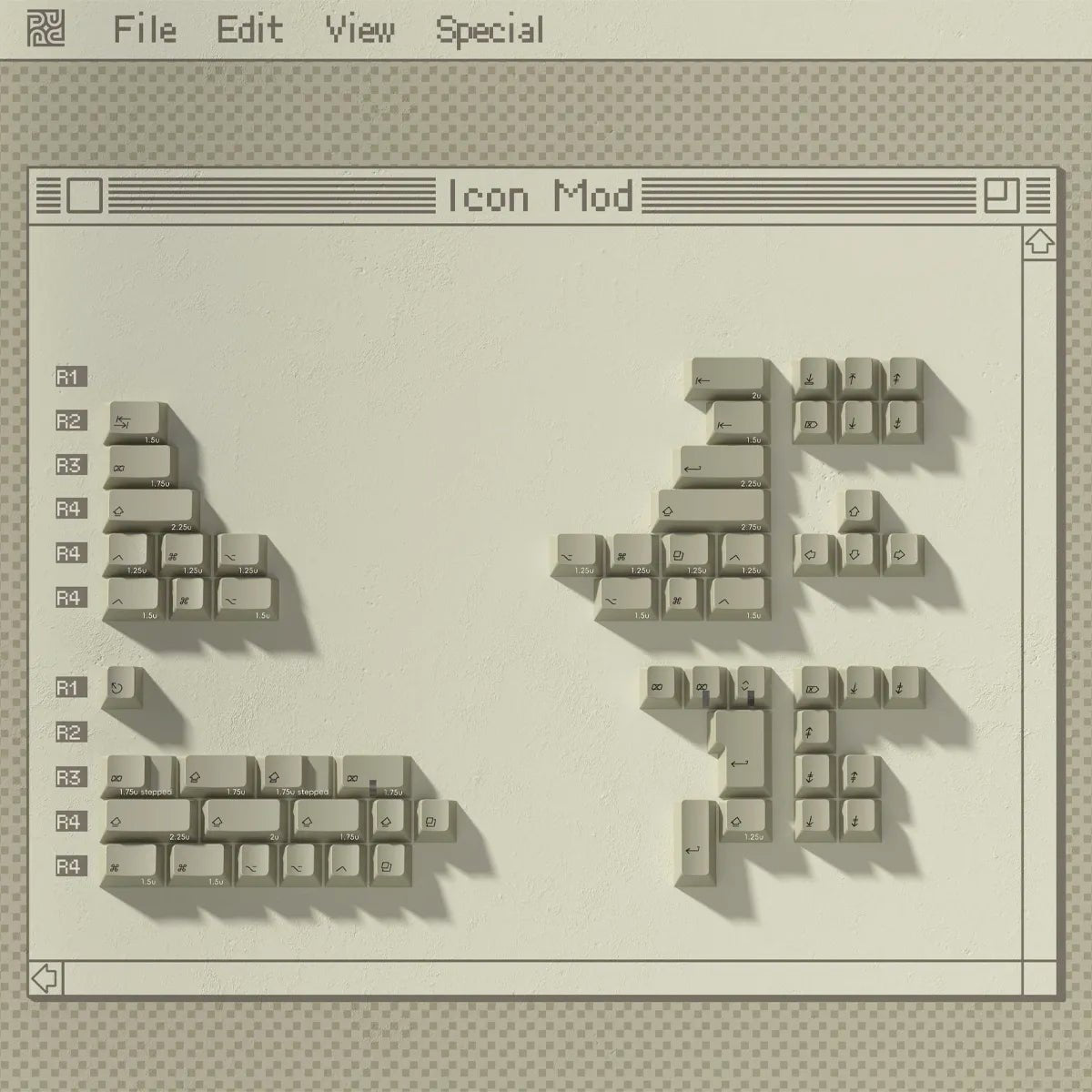Select the 1.5u Tab keycap
This screenshot has width=1092, height=1092.
click(x=137, y=423)
